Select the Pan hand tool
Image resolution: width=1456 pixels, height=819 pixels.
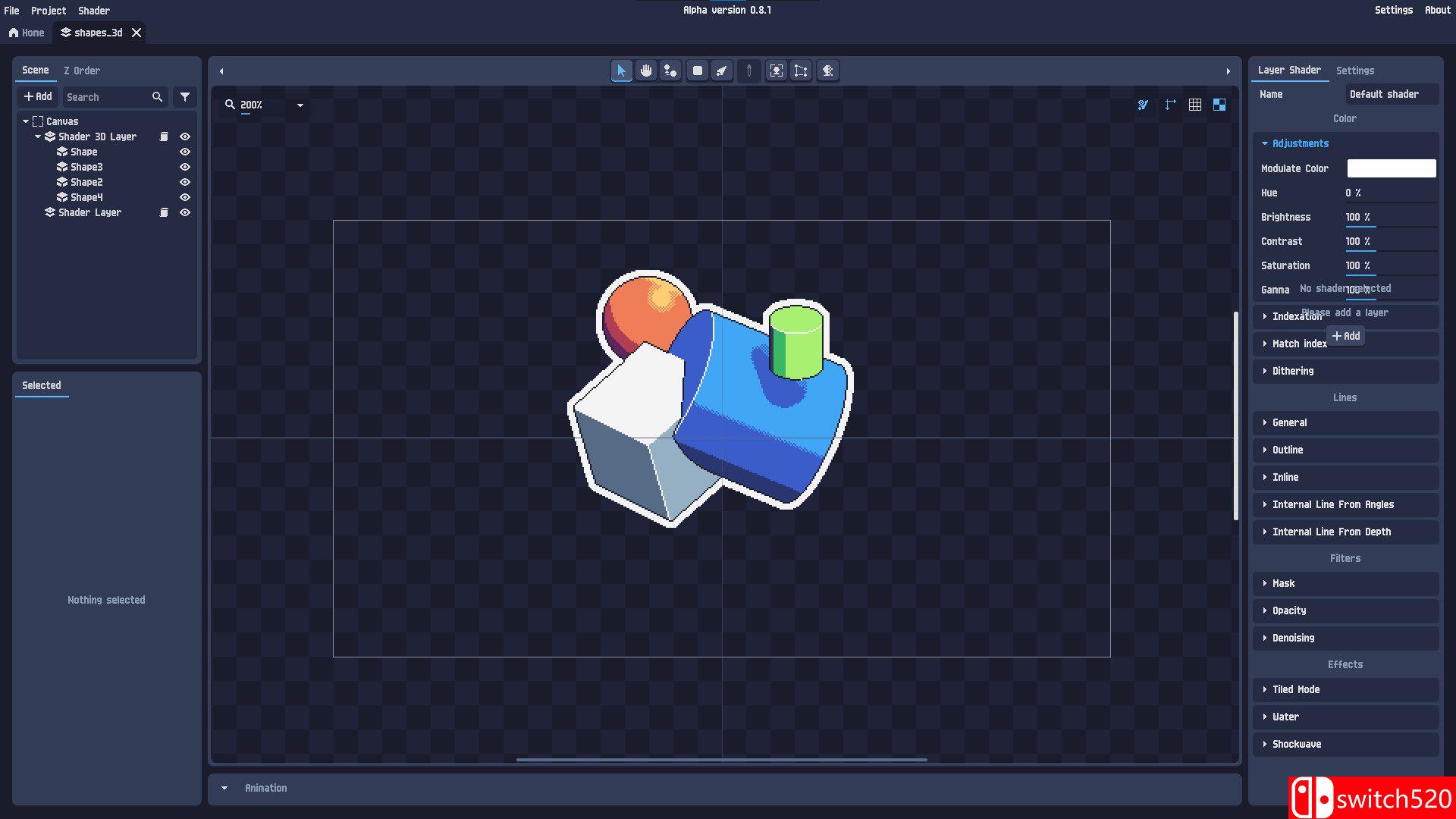[x=646, y=71]
